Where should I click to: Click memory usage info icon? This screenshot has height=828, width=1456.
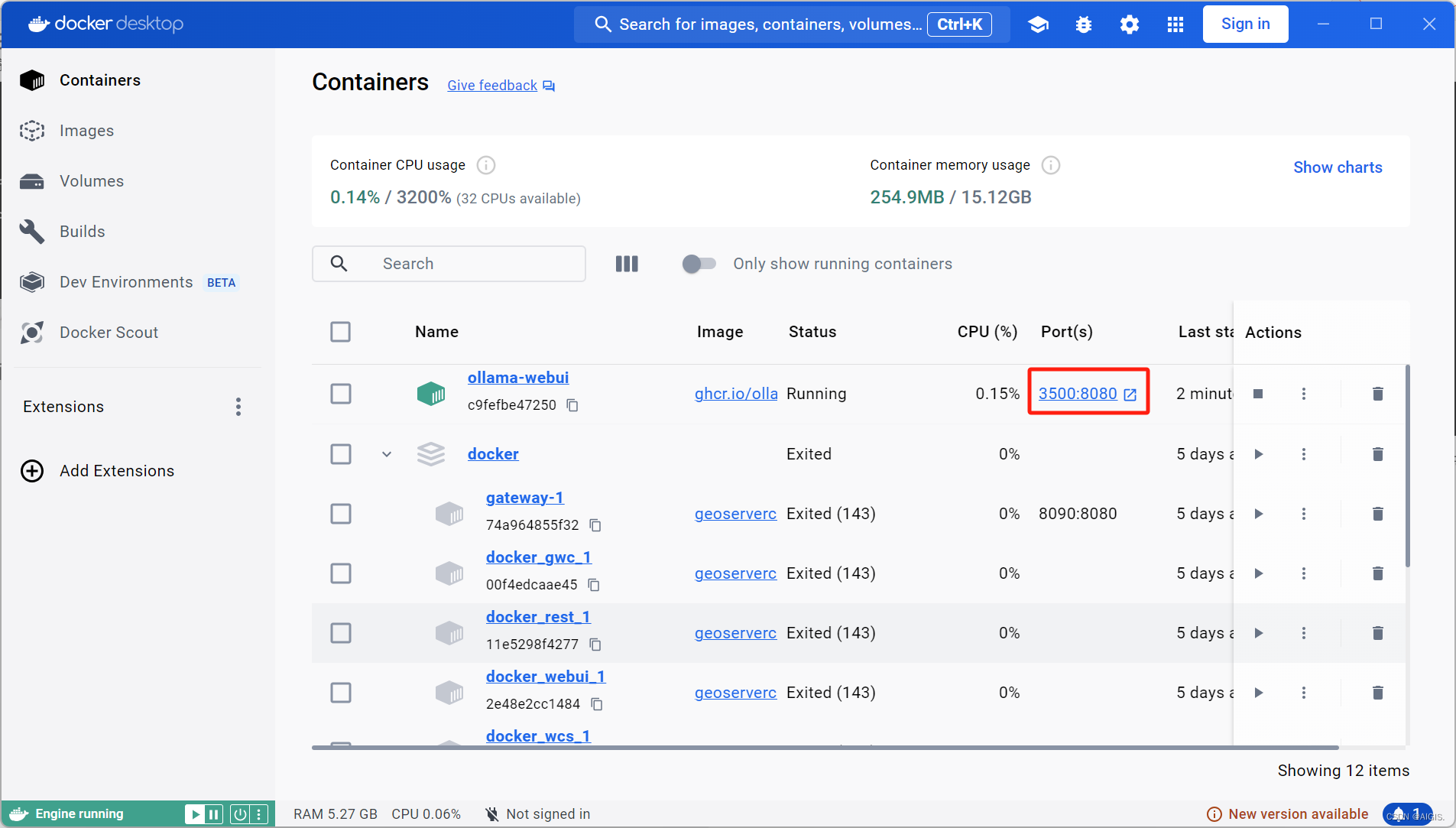[1051, 165]
